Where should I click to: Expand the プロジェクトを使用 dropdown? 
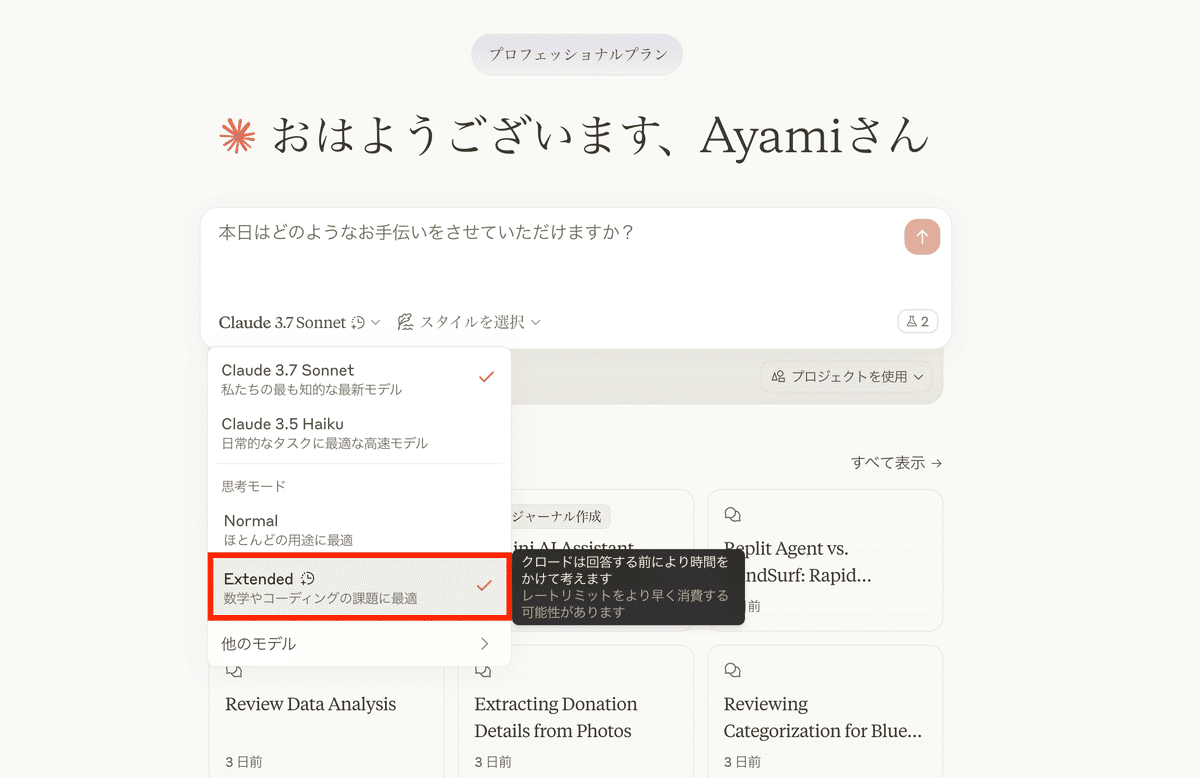click(846, 377)
